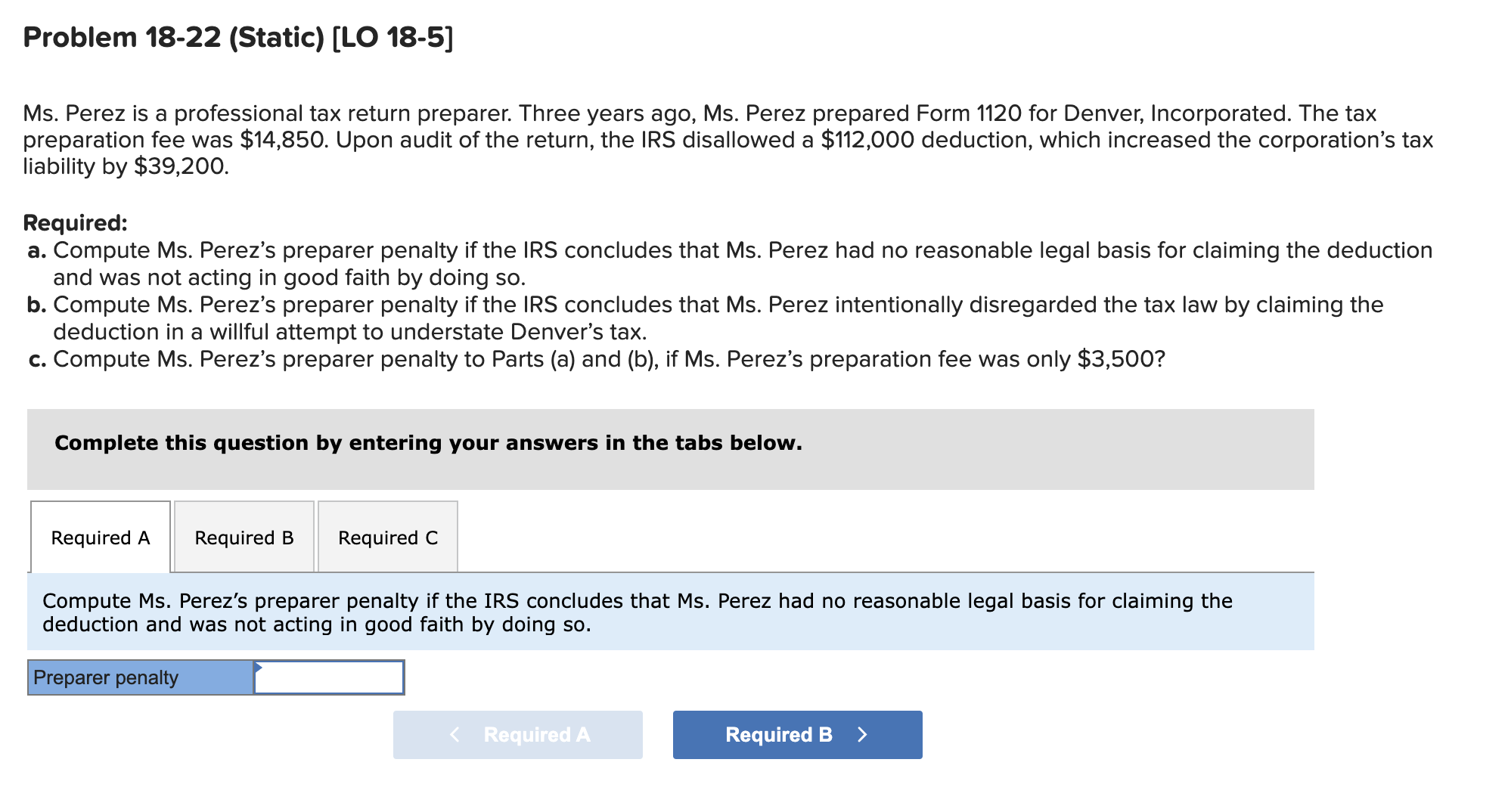Click the back chevron on Required A button
The width and height of the screenshot is (1508, 812).
click(x=454, y=734)
